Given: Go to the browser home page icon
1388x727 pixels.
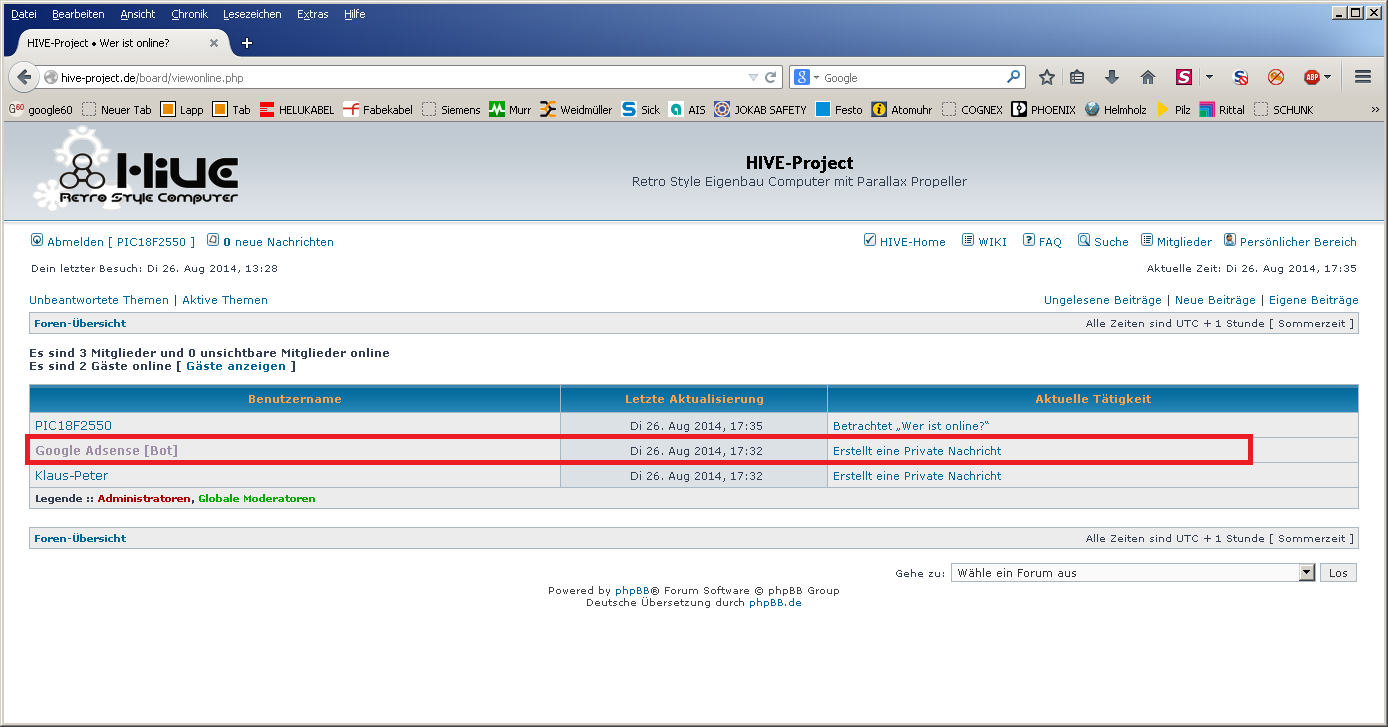Looking at the screenshot, I should (x=1147, y=77).
